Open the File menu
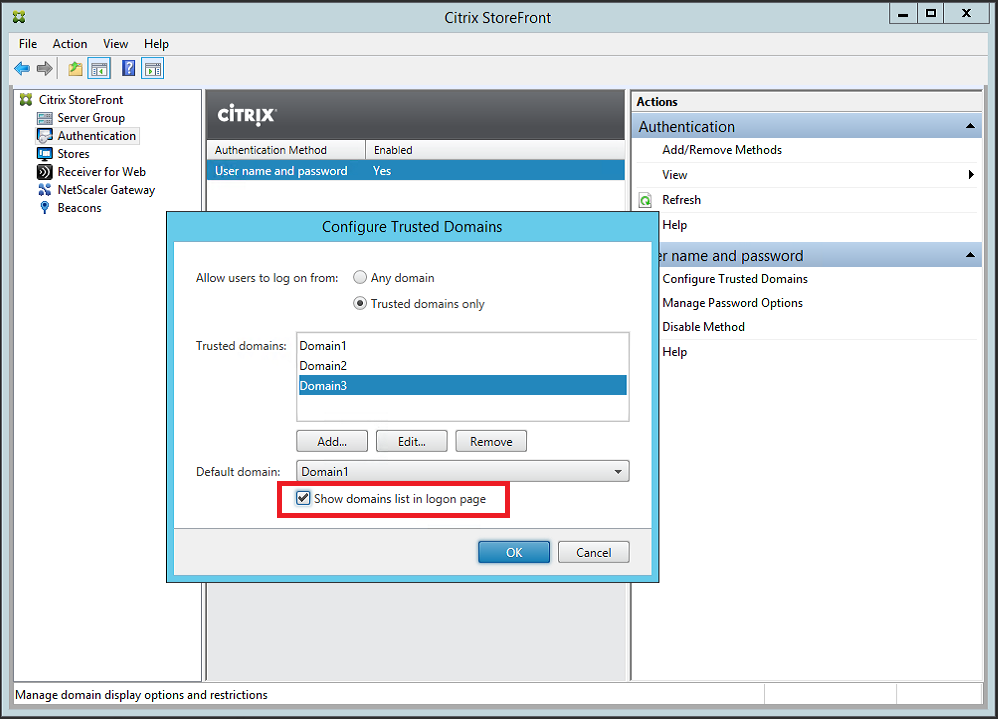The width and height of the screenshot is (998, 719). pyautogui.click(x=28, y=44)
